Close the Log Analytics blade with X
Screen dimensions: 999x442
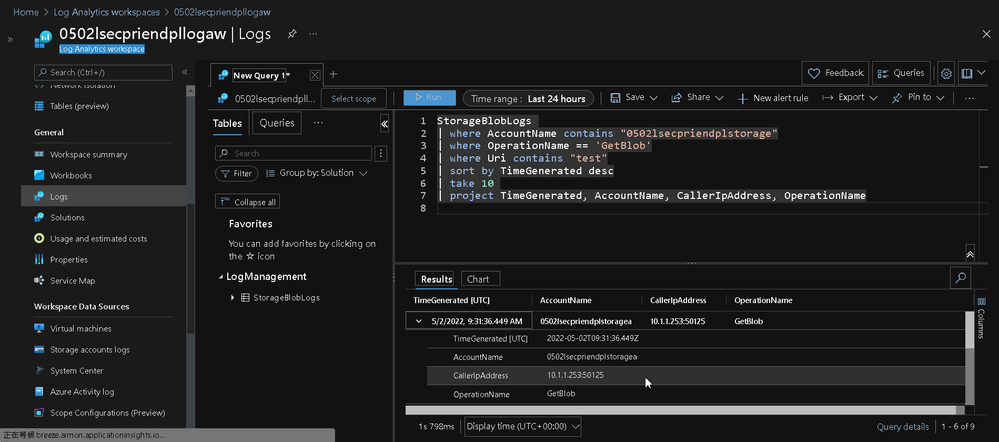986,34
